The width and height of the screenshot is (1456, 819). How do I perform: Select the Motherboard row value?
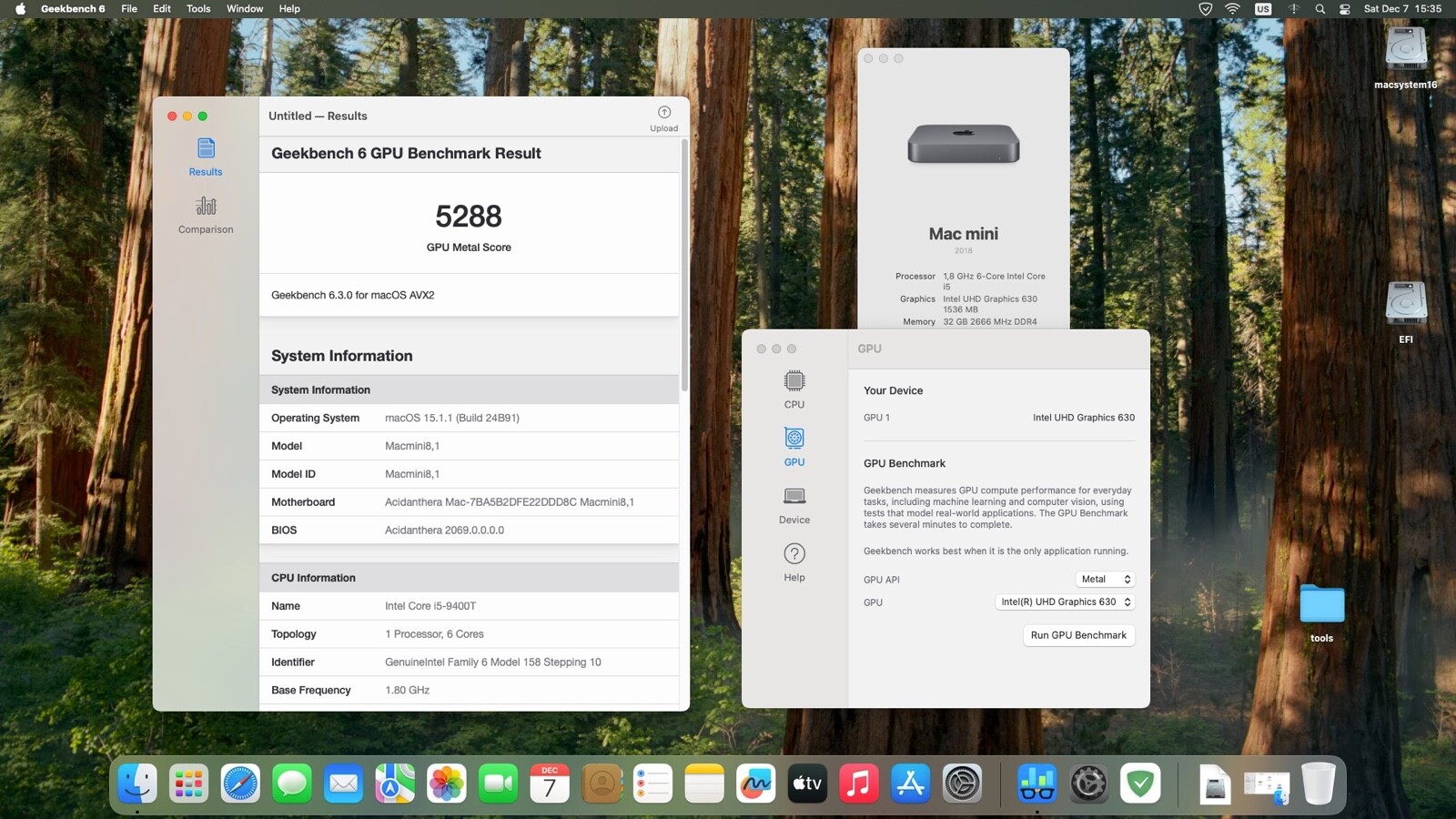point(509,502)
